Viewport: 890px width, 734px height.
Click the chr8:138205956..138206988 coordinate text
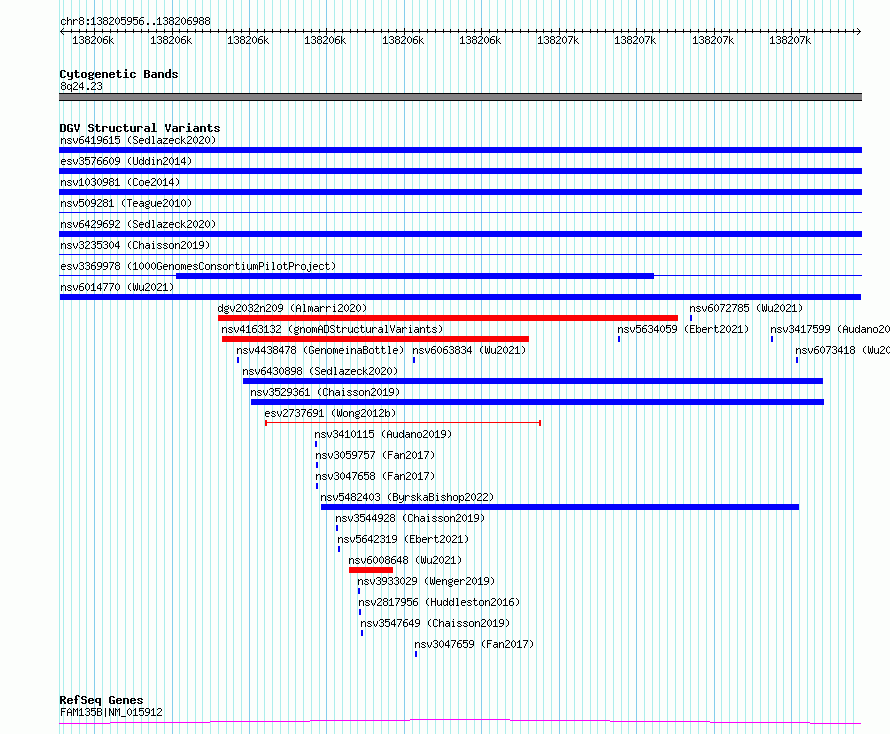135,21
